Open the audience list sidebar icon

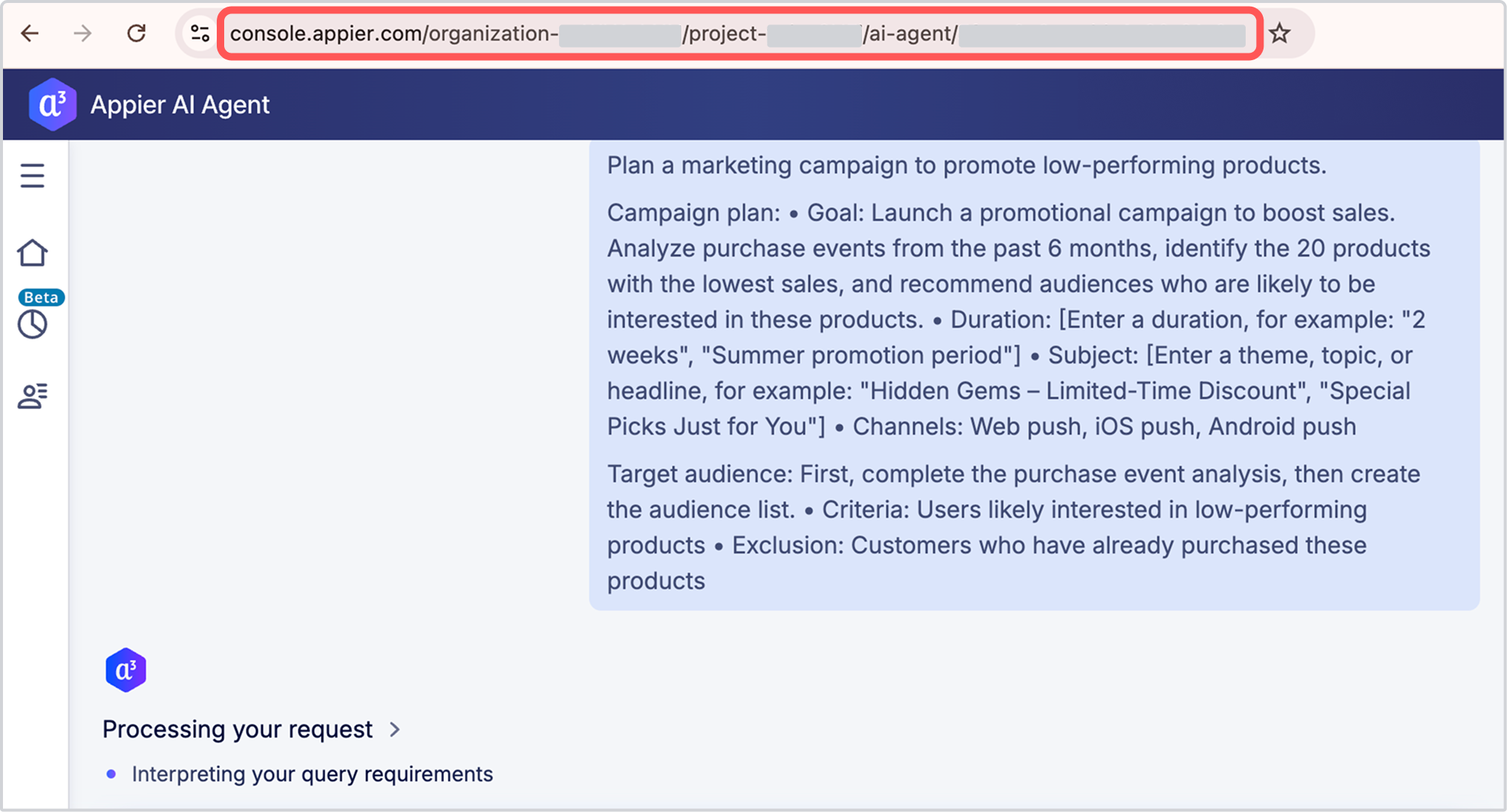(32, 396)
